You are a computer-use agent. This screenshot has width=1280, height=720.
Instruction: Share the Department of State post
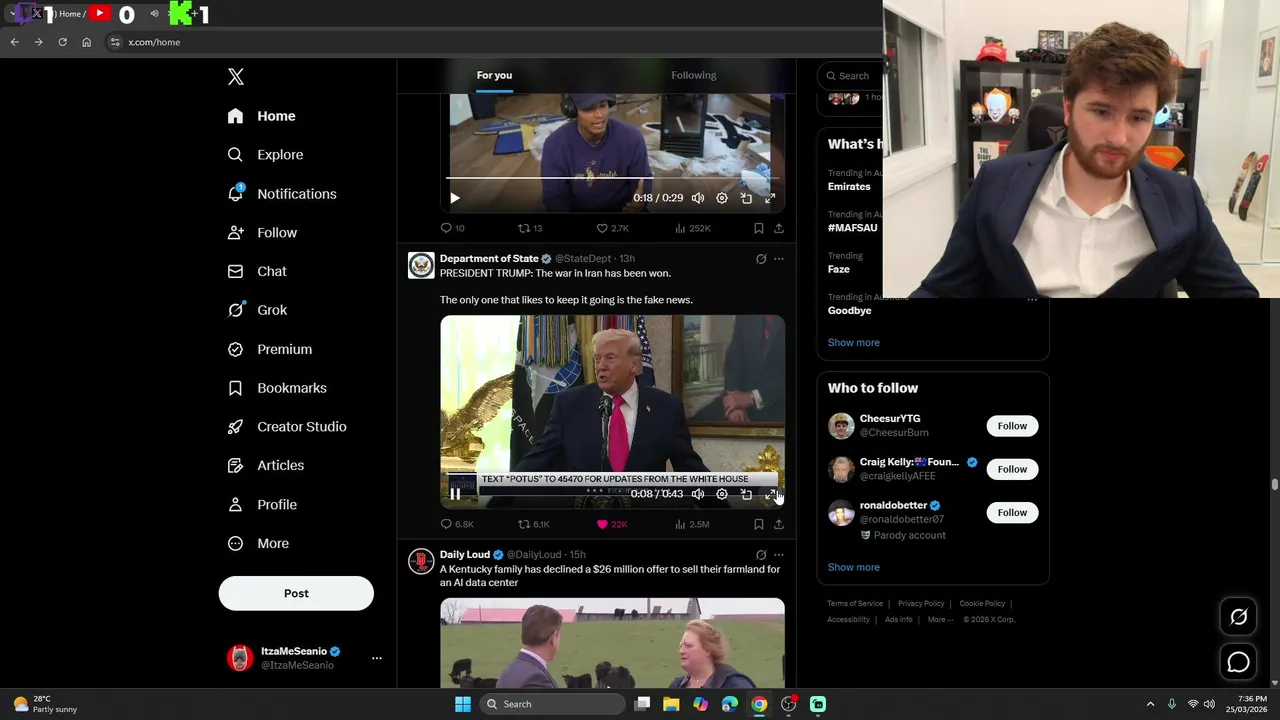(779, 524)
